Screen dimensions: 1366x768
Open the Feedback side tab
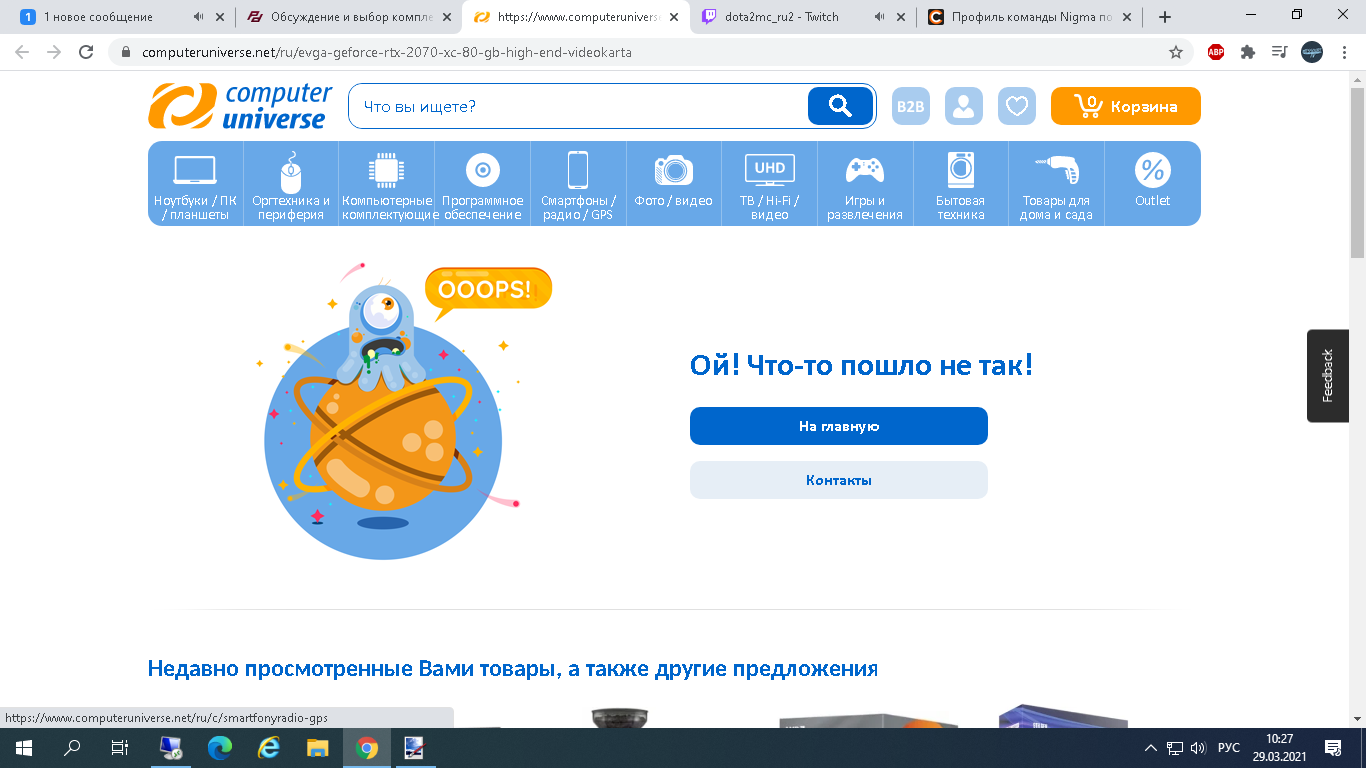[1327, 374]
